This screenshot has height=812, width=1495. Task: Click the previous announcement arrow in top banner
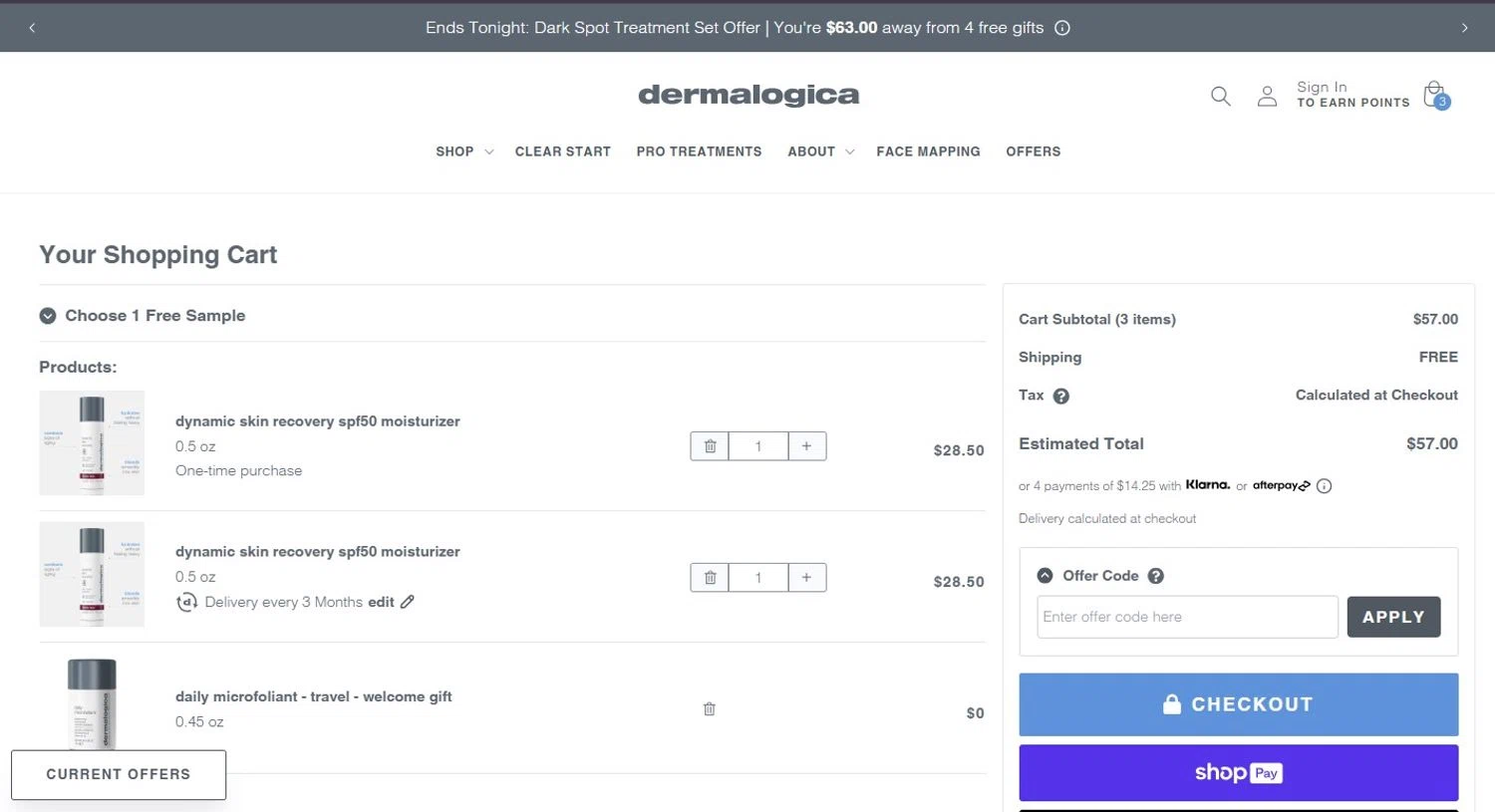32,28
